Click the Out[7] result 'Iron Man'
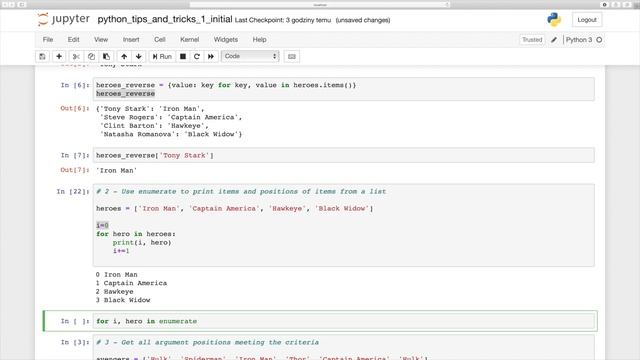Image resolution: width=640 pixels, height=360 pixels. pos(116,170)
